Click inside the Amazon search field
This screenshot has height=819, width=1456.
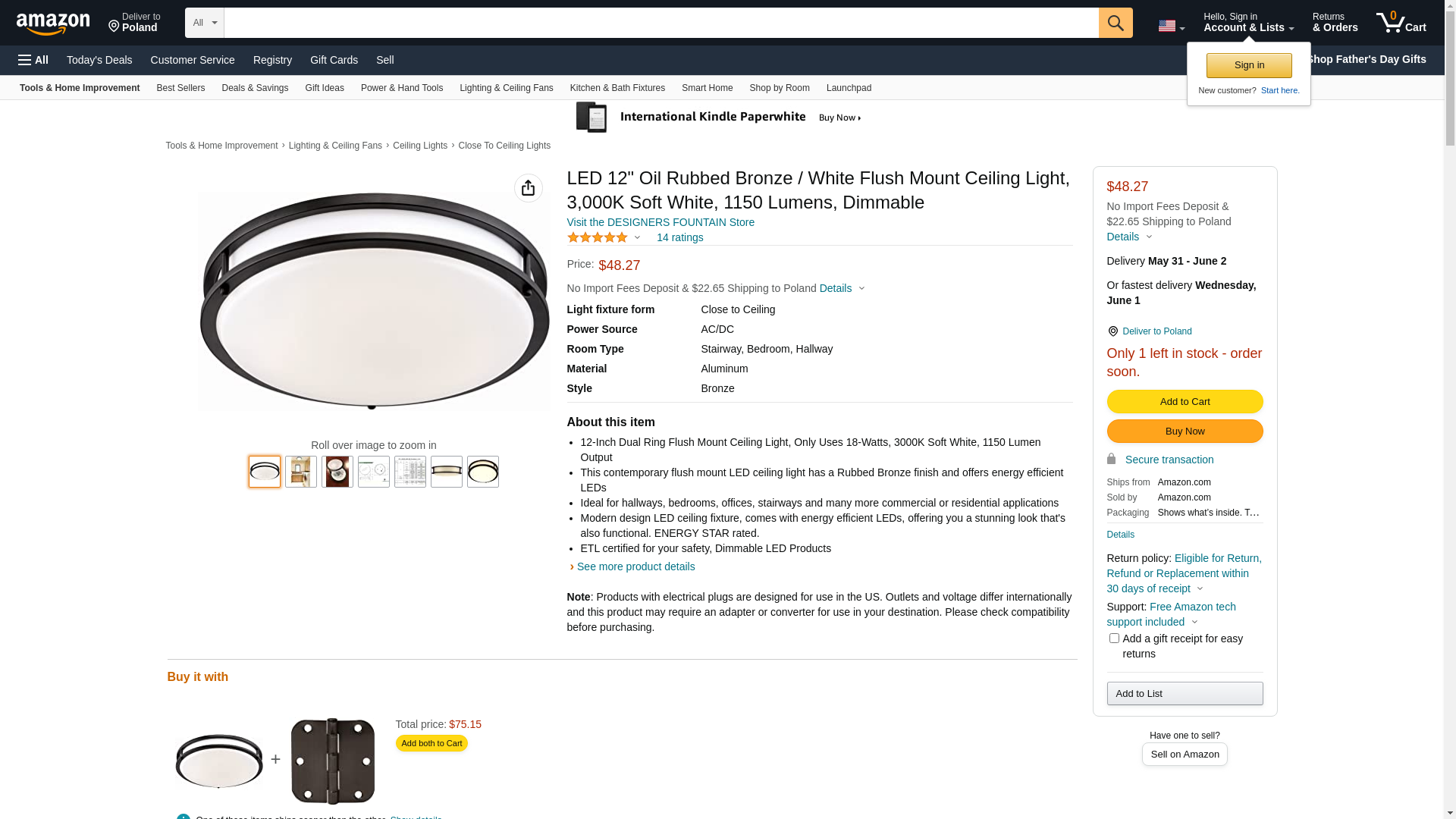click(661, 23)
